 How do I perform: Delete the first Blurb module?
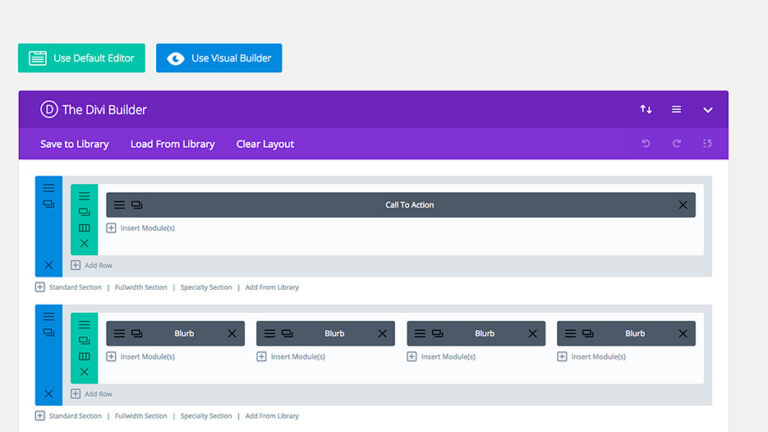[x=232, y=334]
